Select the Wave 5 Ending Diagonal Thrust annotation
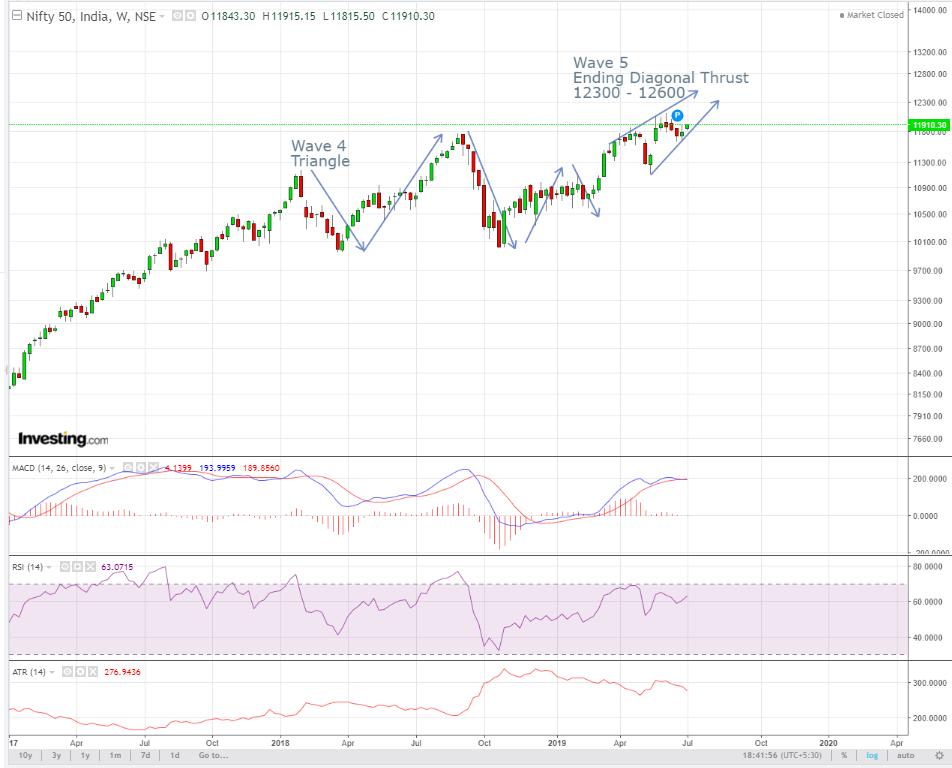The image size is (952, 768). click(661, 78)
